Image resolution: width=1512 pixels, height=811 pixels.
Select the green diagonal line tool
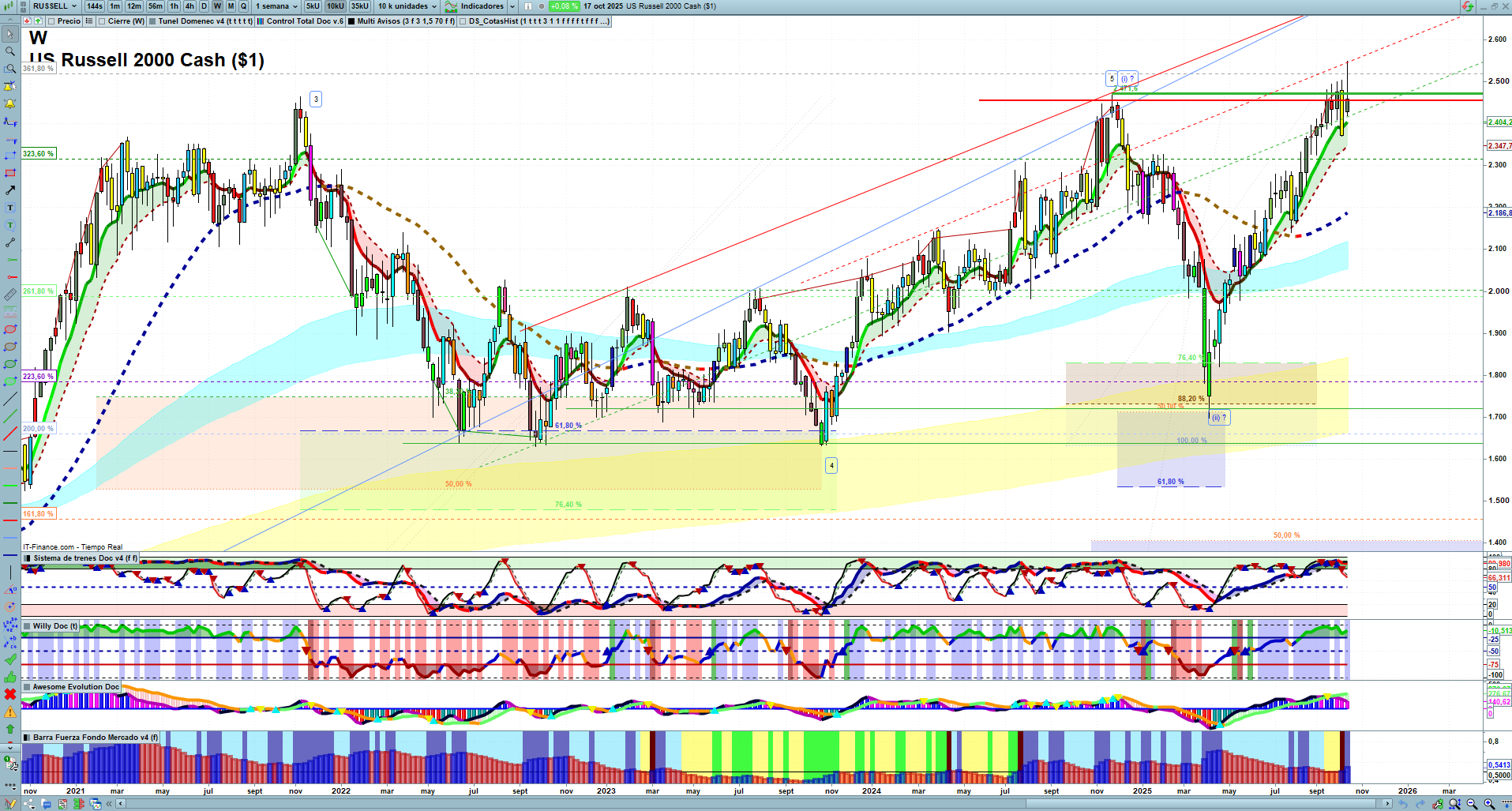[x=10, y=416]
